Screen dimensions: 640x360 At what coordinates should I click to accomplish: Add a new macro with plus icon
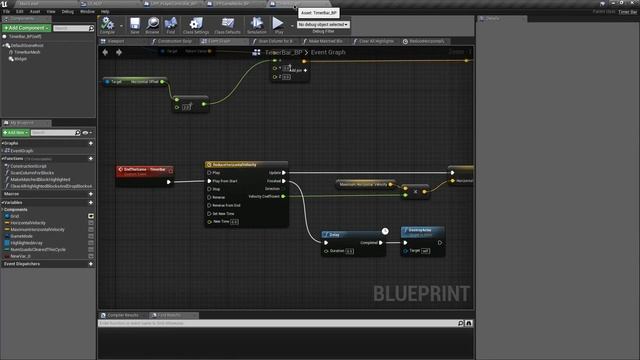point(91,194)
